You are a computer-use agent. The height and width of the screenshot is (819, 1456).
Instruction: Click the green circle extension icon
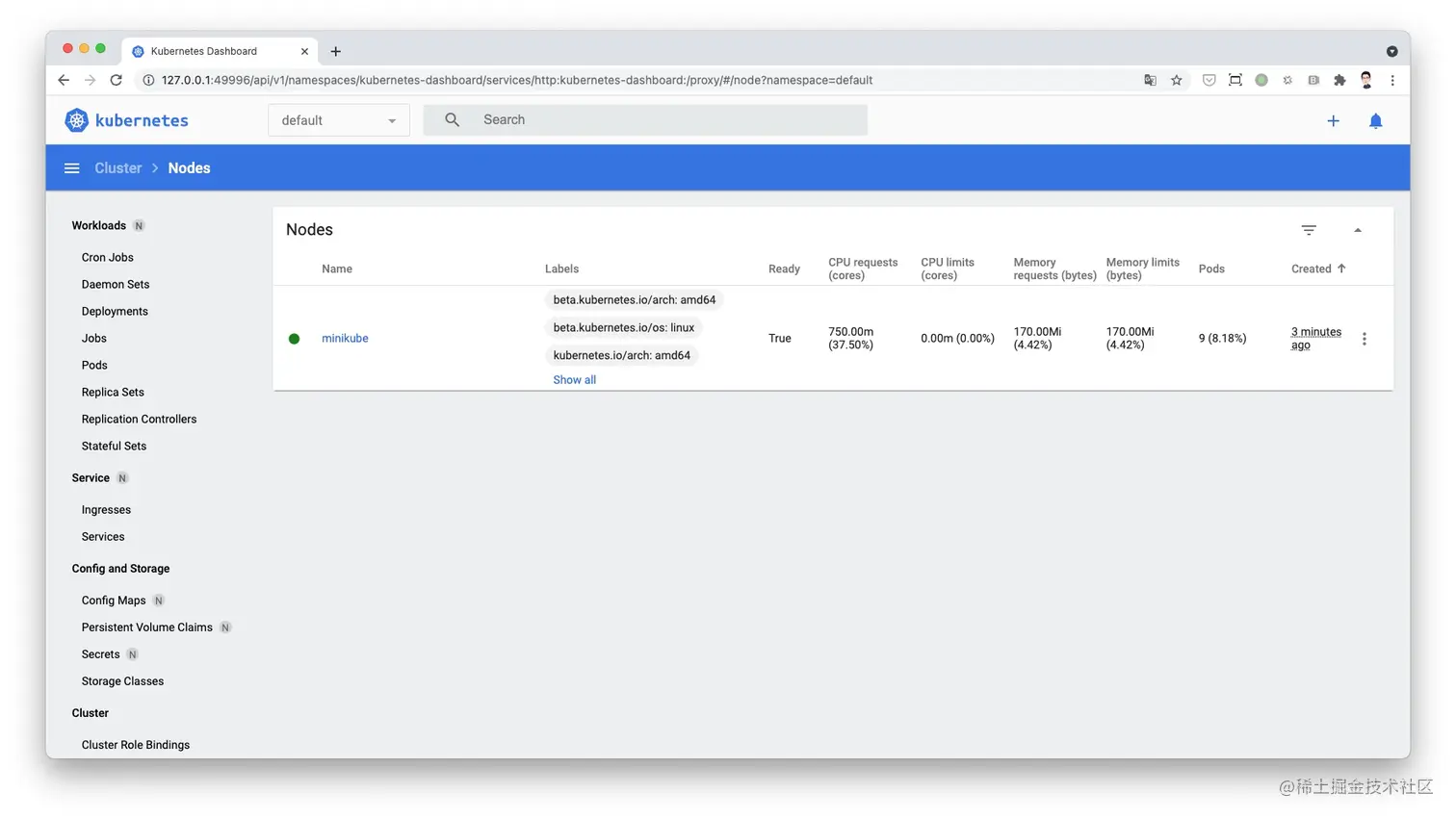coord(1261,80)
